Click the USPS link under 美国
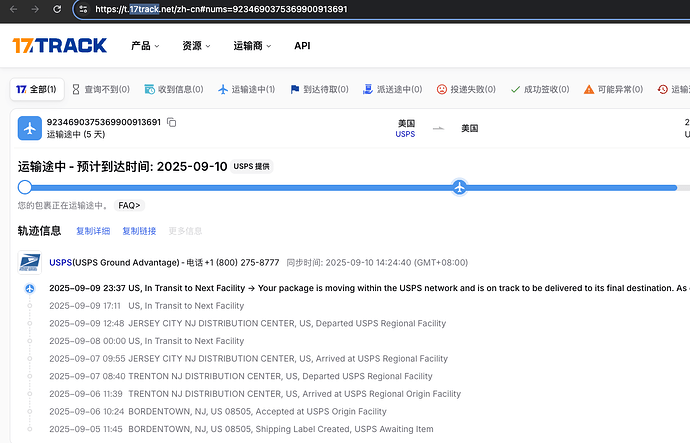 [x=405, y=134]
